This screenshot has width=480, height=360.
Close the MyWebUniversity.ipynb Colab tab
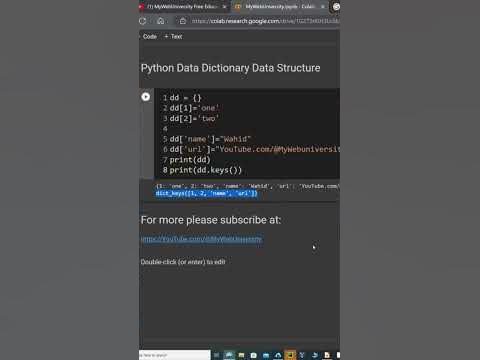click(322, 7)
